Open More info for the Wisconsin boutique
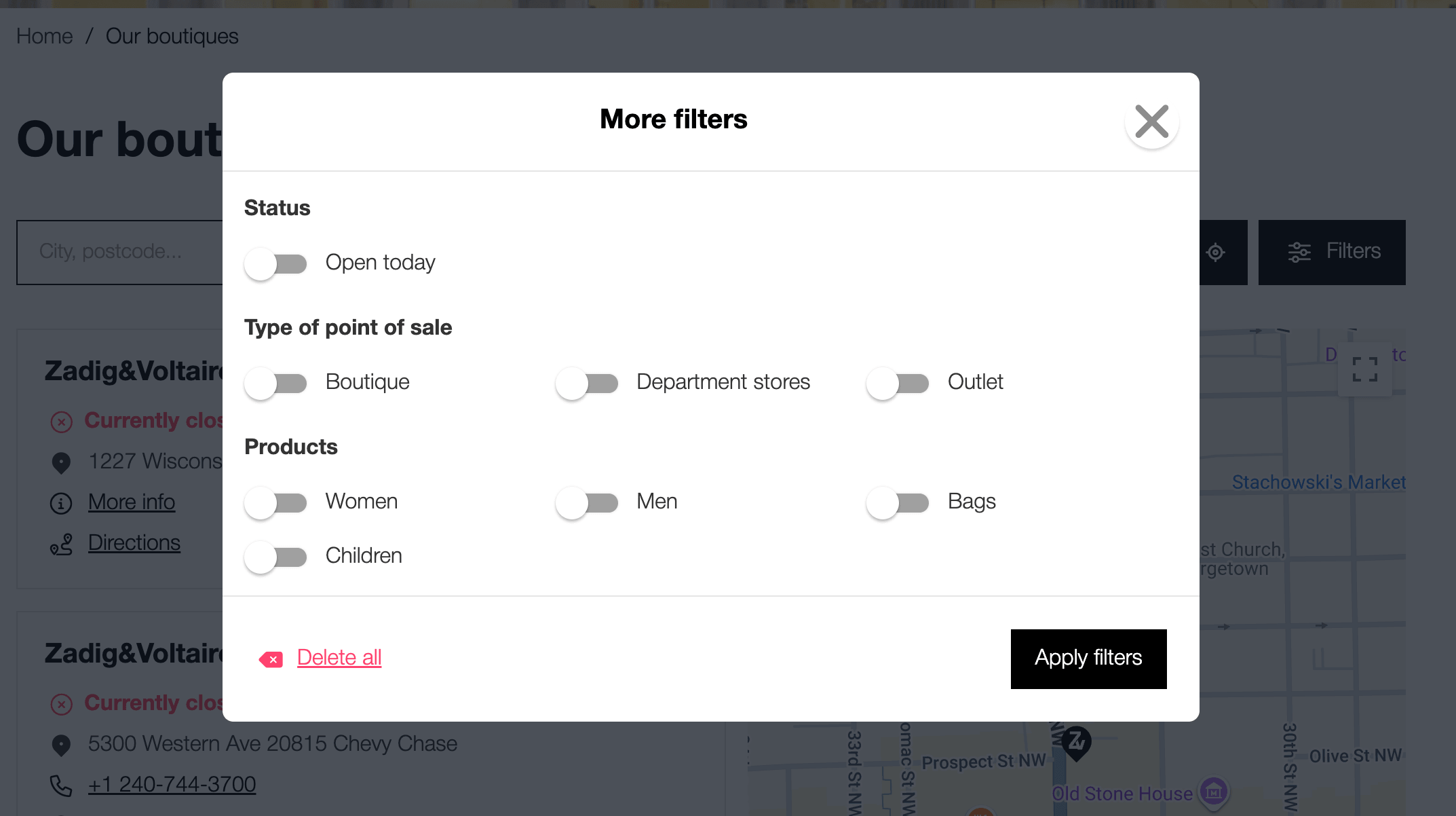The image size is (1456, 816). [x=131, y=502]
